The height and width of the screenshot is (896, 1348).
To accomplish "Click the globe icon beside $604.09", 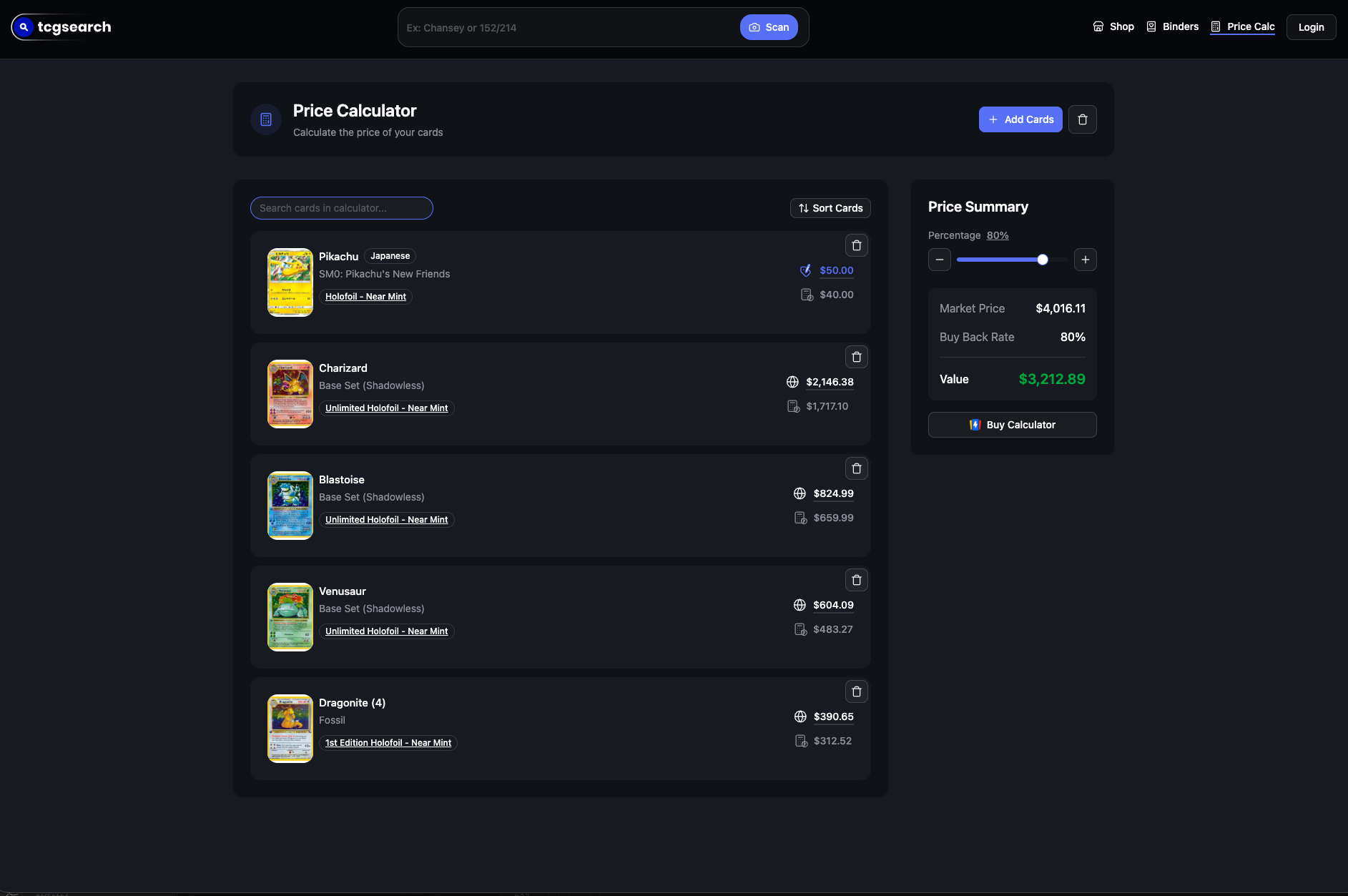I will pos(800,605).
